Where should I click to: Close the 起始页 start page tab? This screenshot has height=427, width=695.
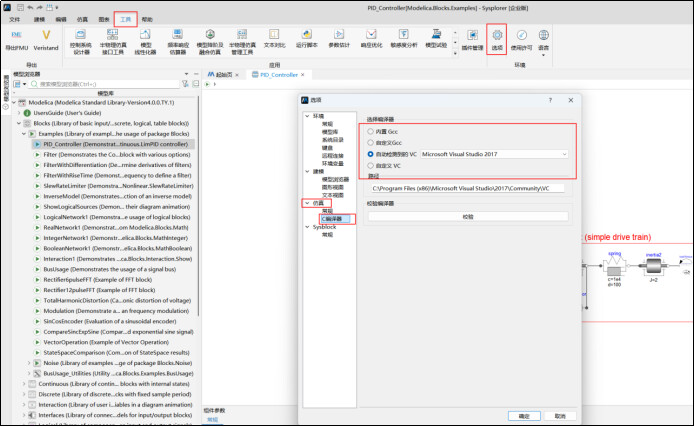coord(237,75)
